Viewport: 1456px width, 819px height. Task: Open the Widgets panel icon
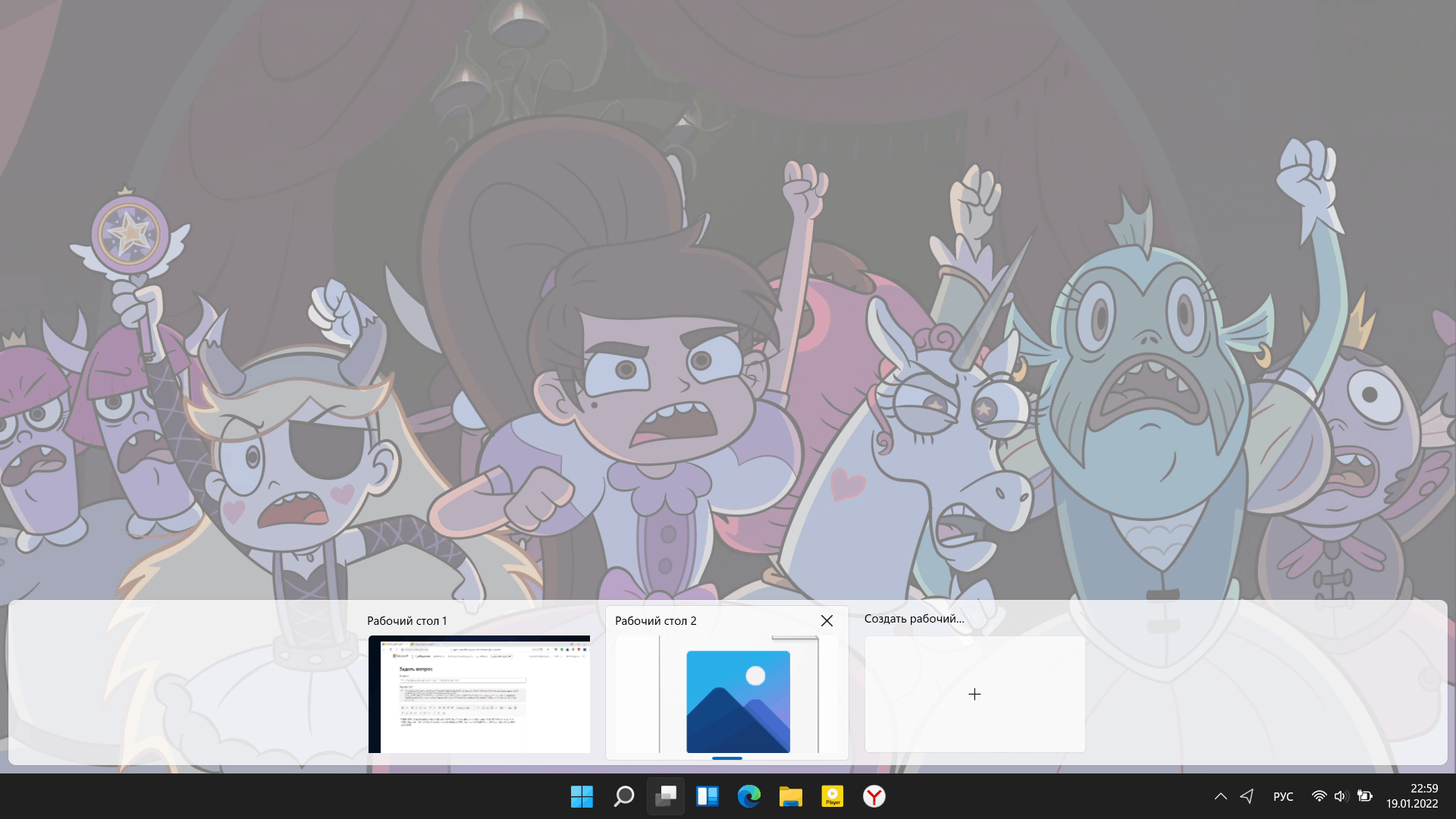[x=707, y=796]
